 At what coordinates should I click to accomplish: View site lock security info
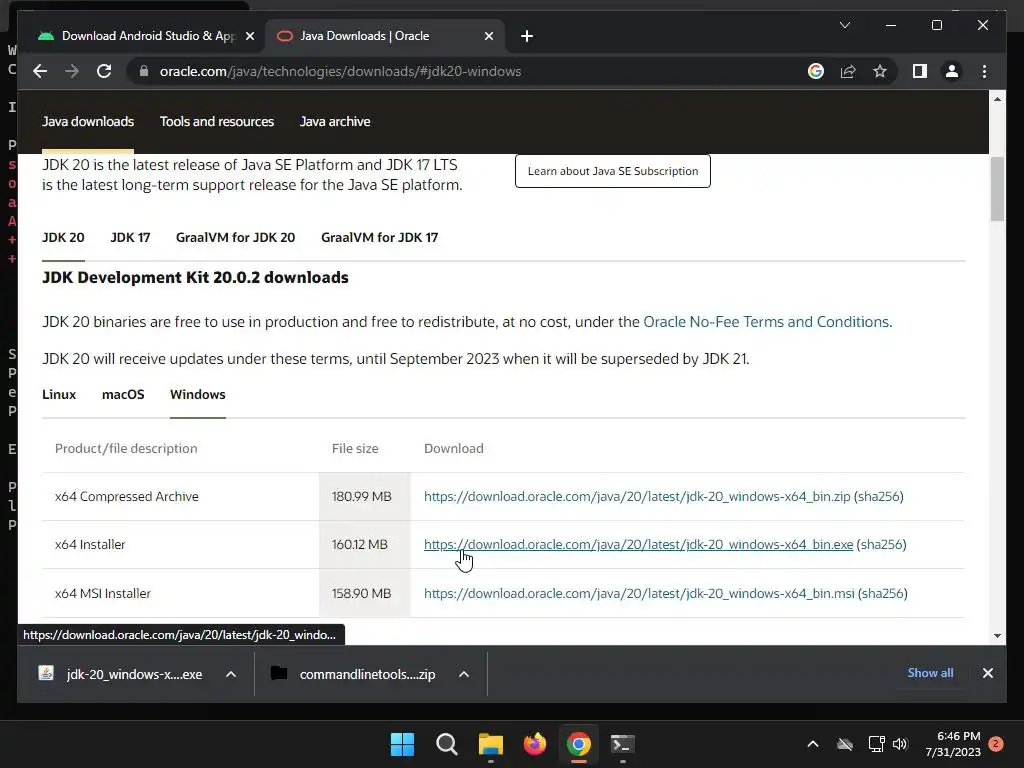[144, 71]
